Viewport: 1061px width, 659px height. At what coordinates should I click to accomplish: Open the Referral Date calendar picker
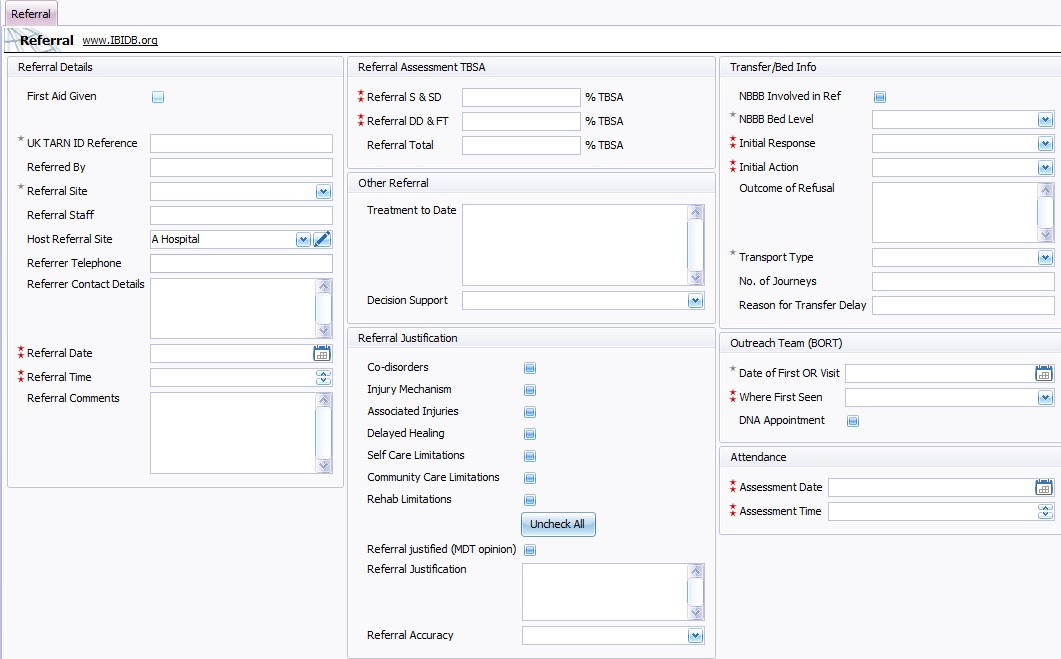click(x=322, y=353)
